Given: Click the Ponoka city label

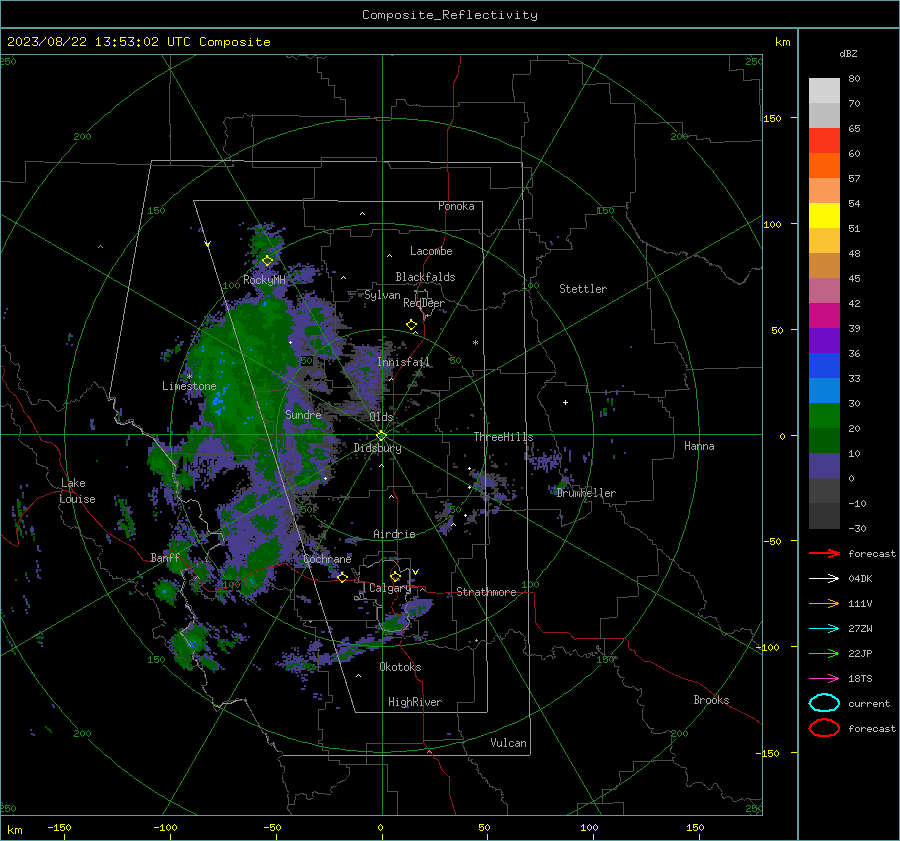Looking at the screenshot, I should pos(456,206).
